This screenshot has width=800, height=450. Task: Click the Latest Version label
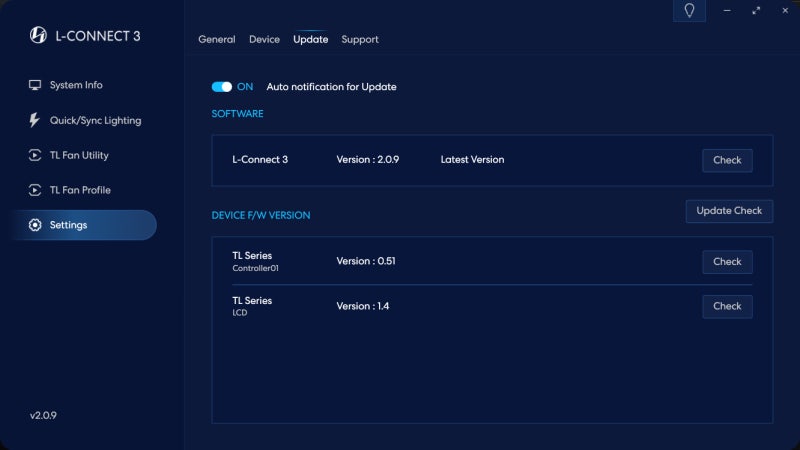[472, 160]
